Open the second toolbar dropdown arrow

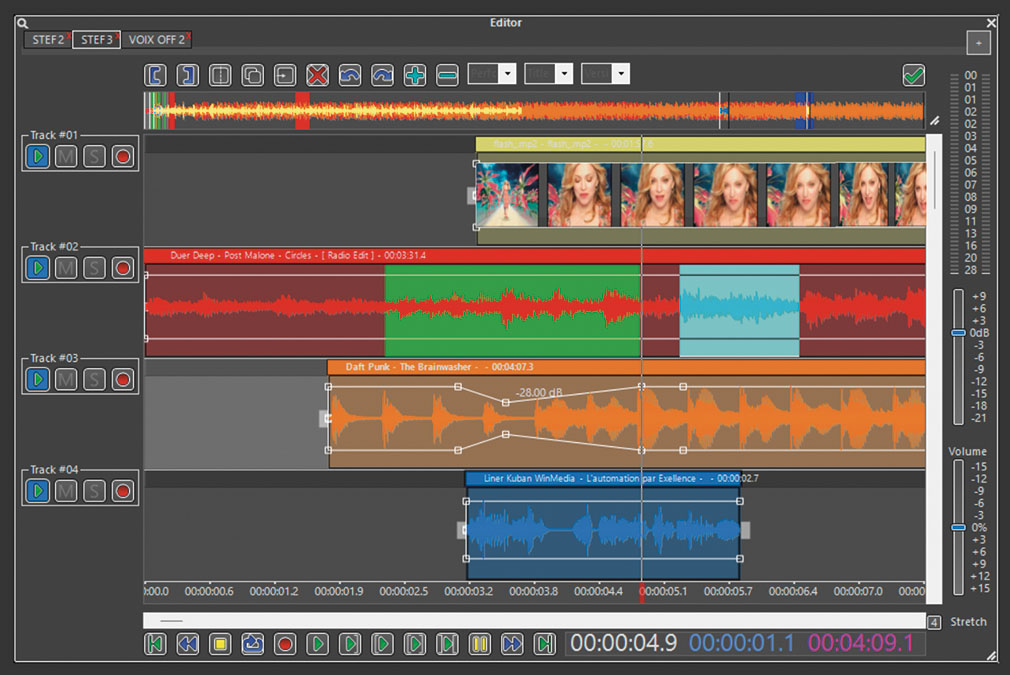coord(564,74)
